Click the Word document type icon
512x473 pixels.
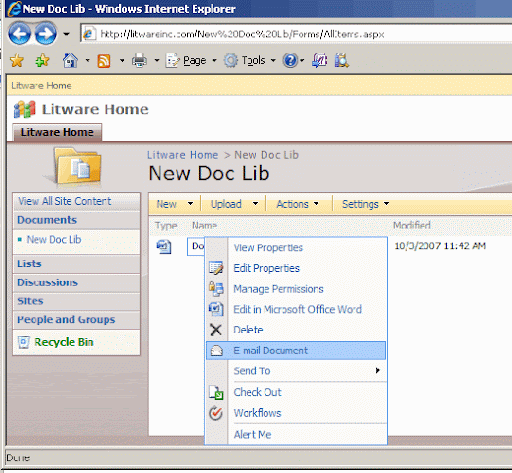164,247
